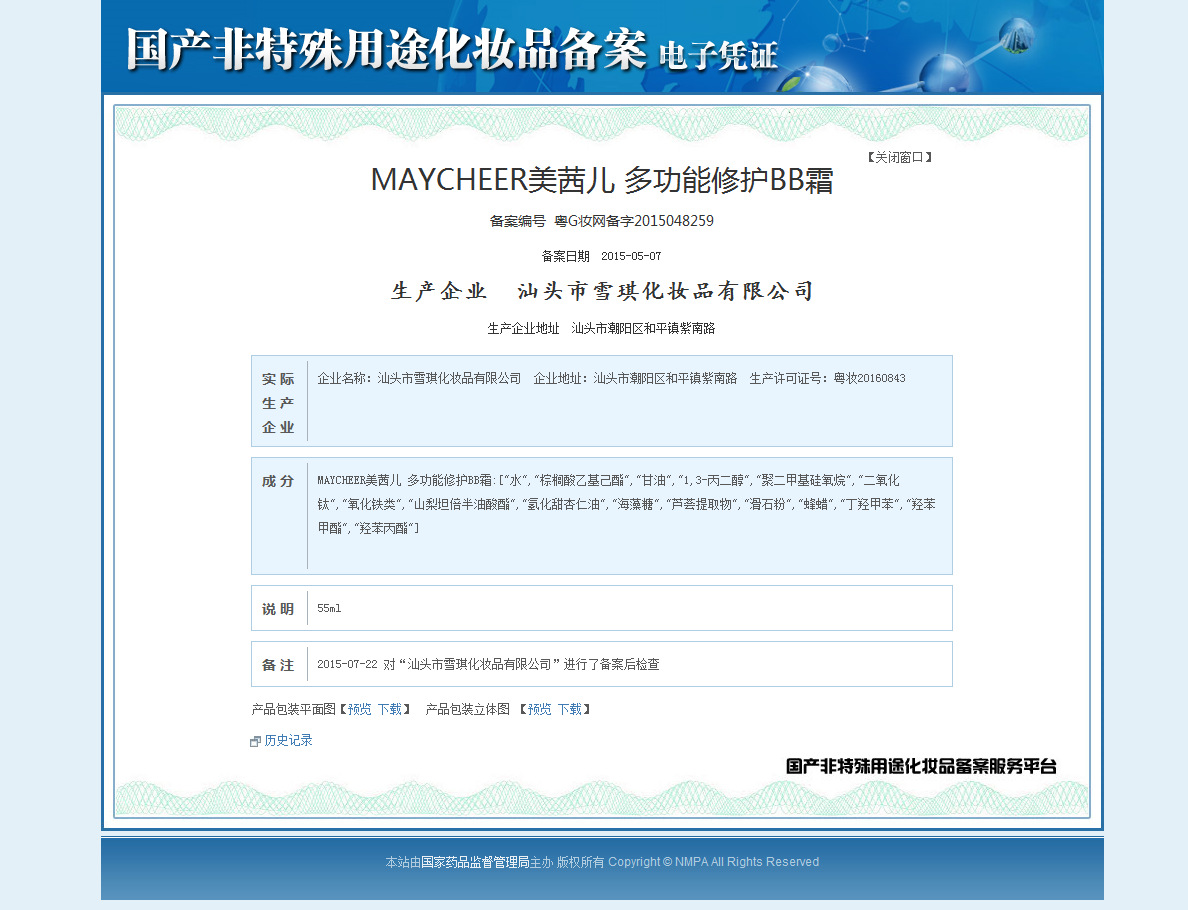
Task: Click the 成分 ingredients label
Action: pos(278,481)
